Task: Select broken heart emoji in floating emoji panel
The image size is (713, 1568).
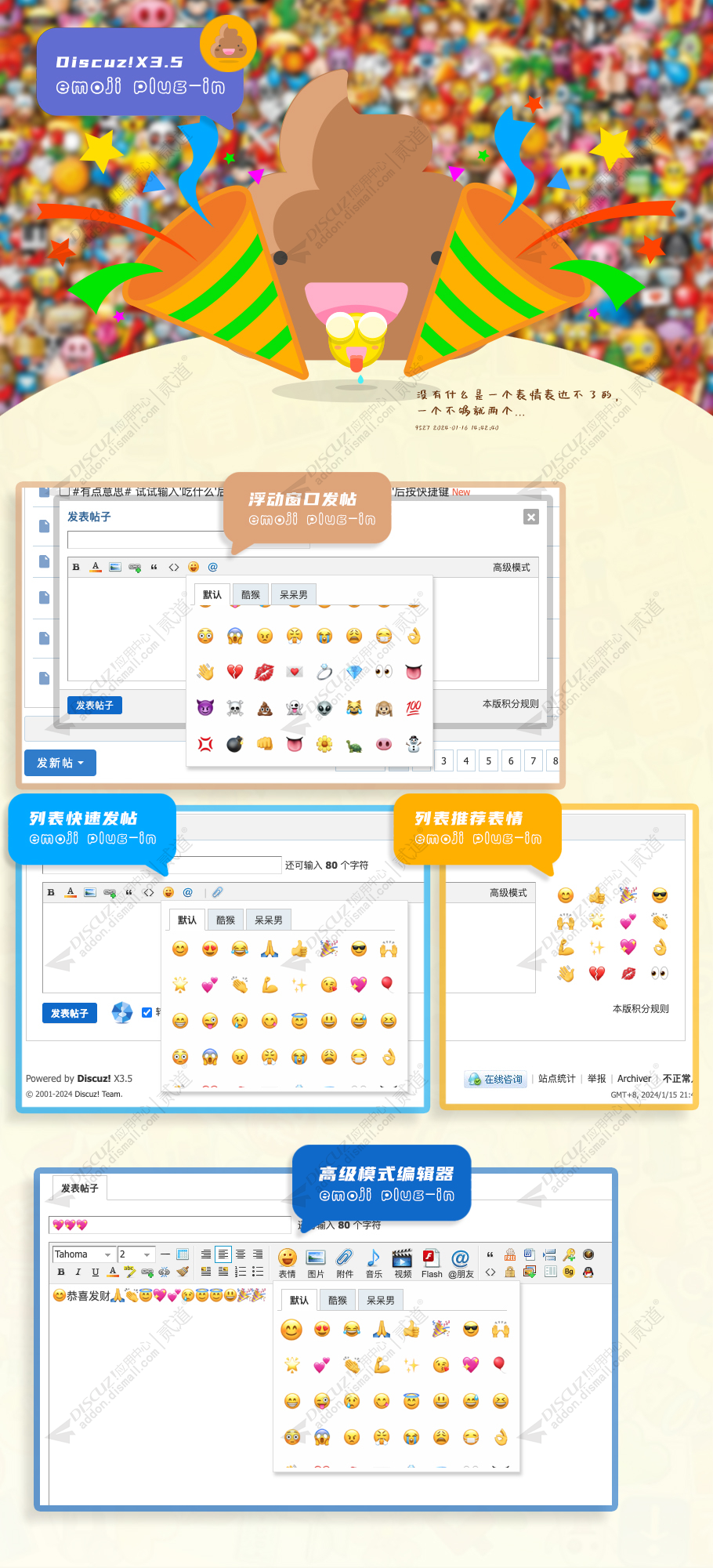Action: click(x=235, y=672)
